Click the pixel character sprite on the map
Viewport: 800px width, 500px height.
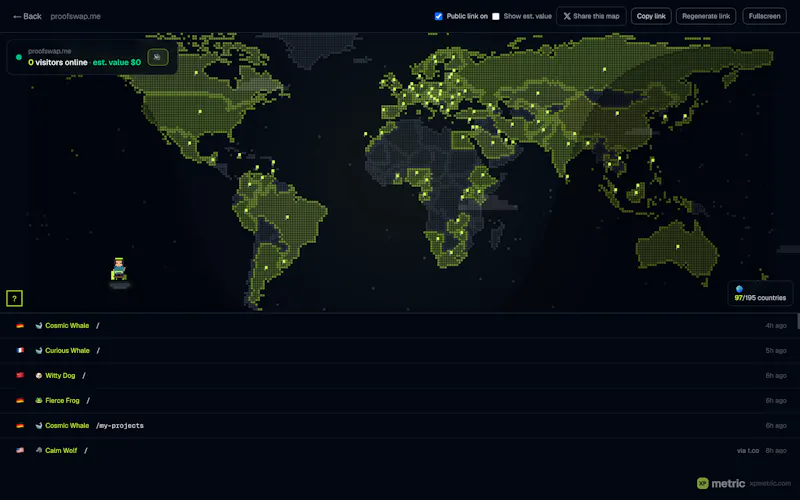(x=119, y=269)
